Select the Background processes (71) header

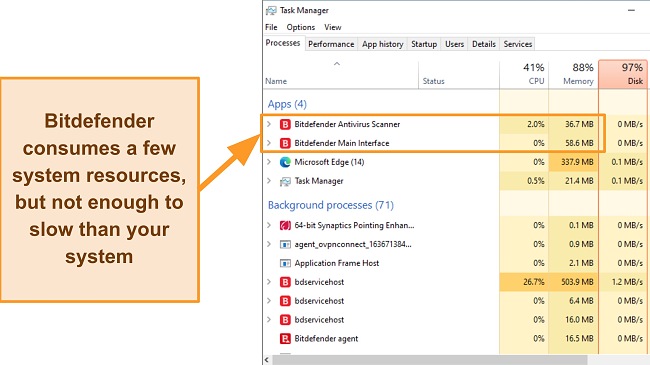pos(330,205)
